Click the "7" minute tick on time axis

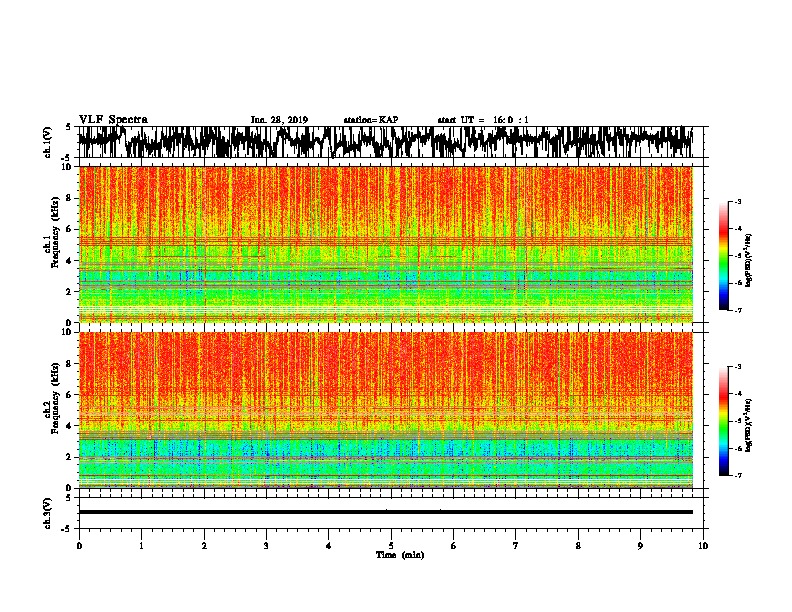point(516,546)
